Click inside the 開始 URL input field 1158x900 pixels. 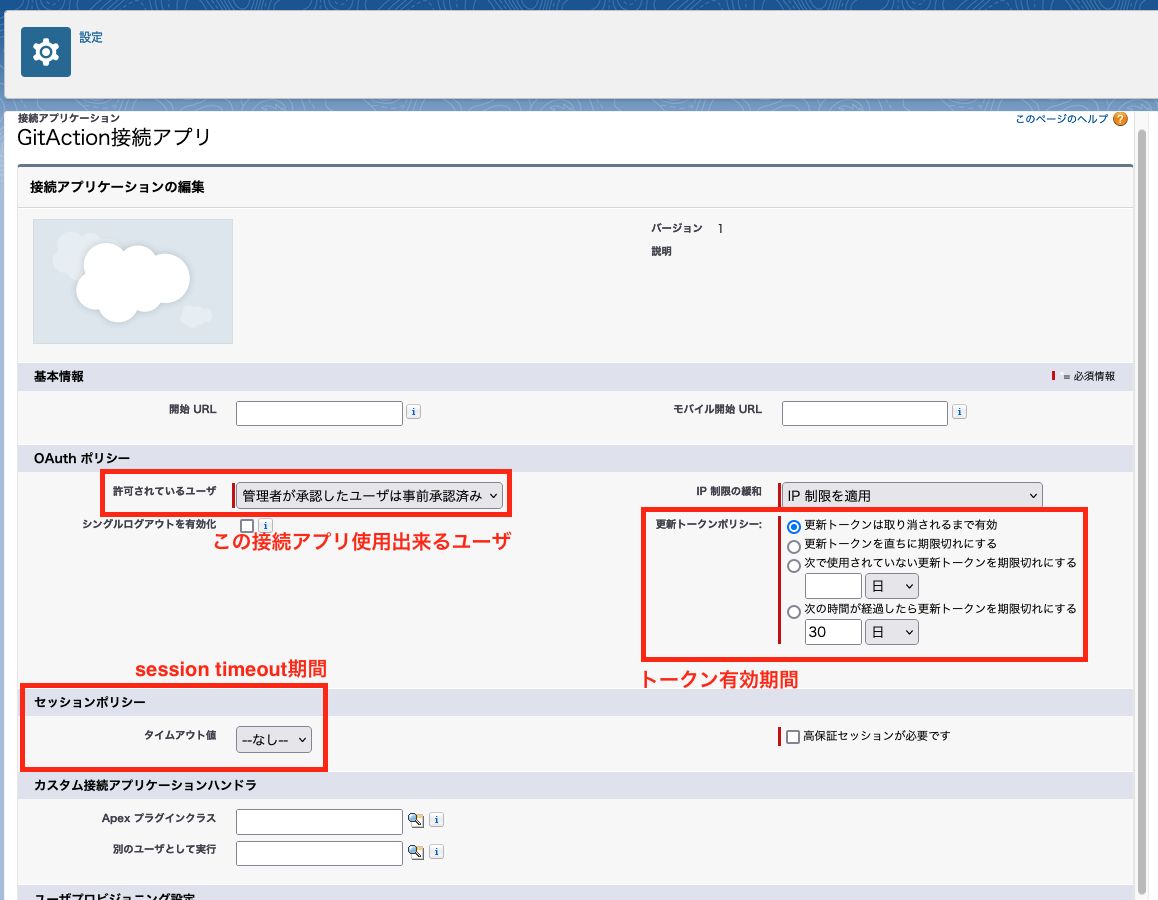(319, 412)
